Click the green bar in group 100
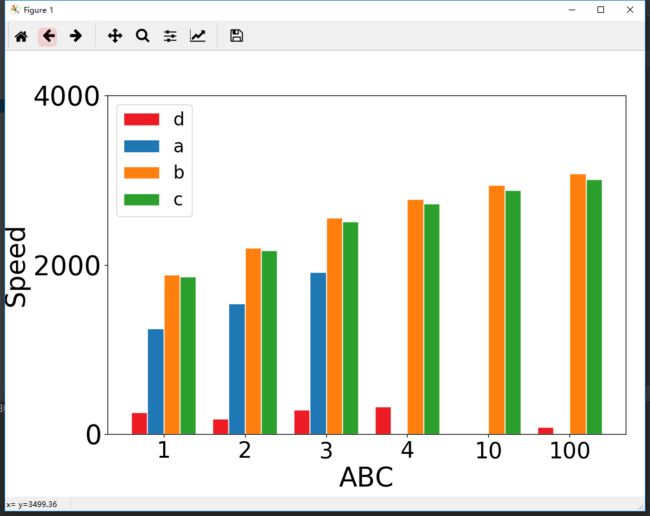Viewport: 650px width, 516px height. pyautogui.click(x=594, y=307)
